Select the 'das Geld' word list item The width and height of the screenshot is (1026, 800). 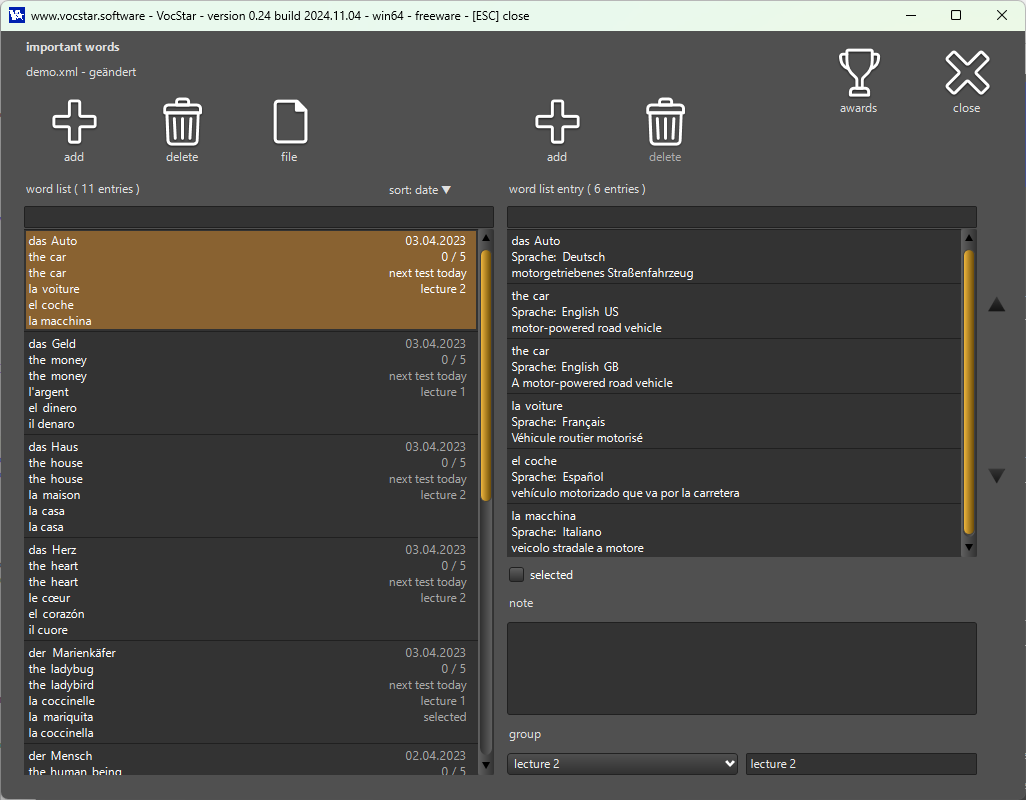[x=251, y=383]
